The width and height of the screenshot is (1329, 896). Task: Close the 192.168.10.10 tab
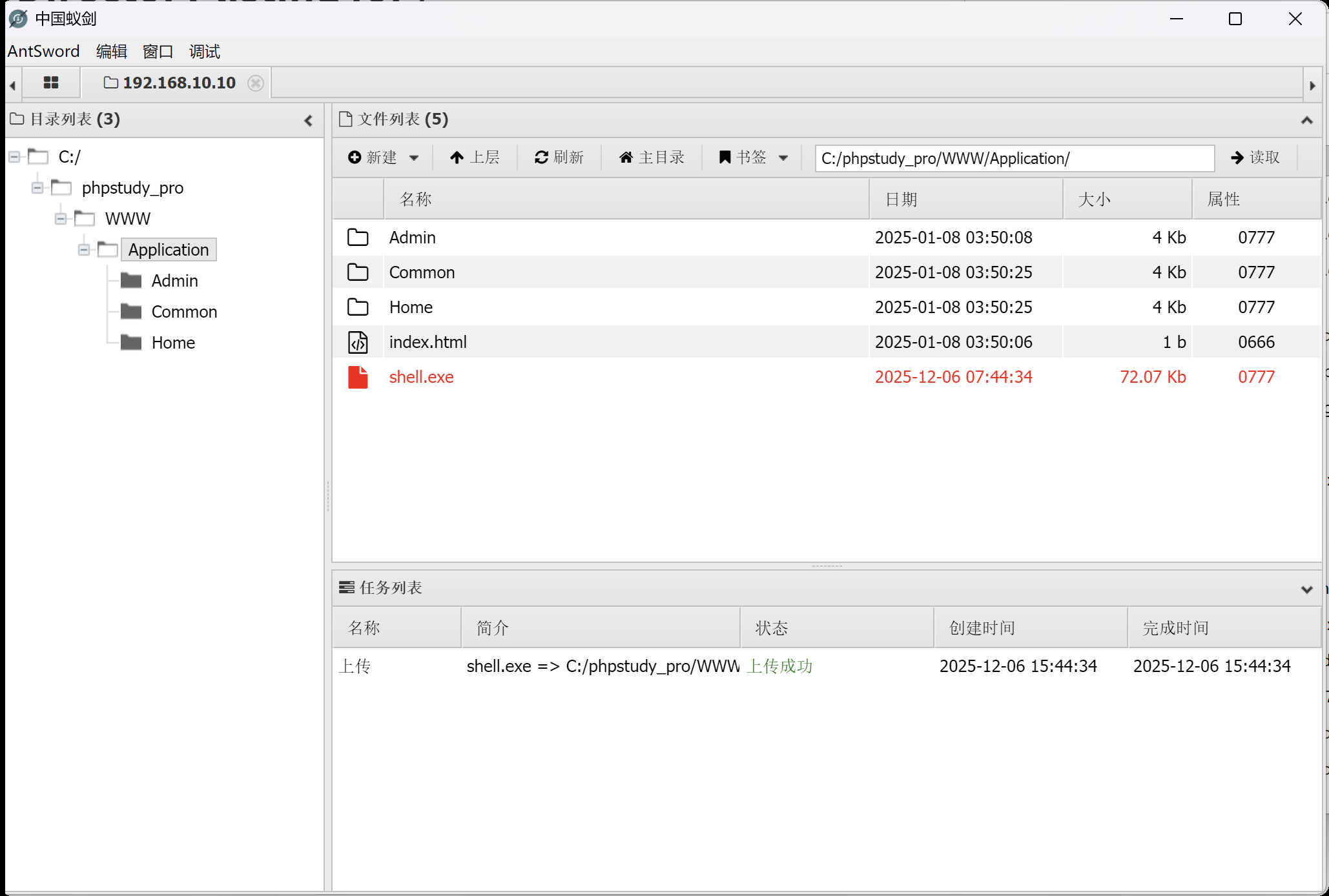[256, 83]
